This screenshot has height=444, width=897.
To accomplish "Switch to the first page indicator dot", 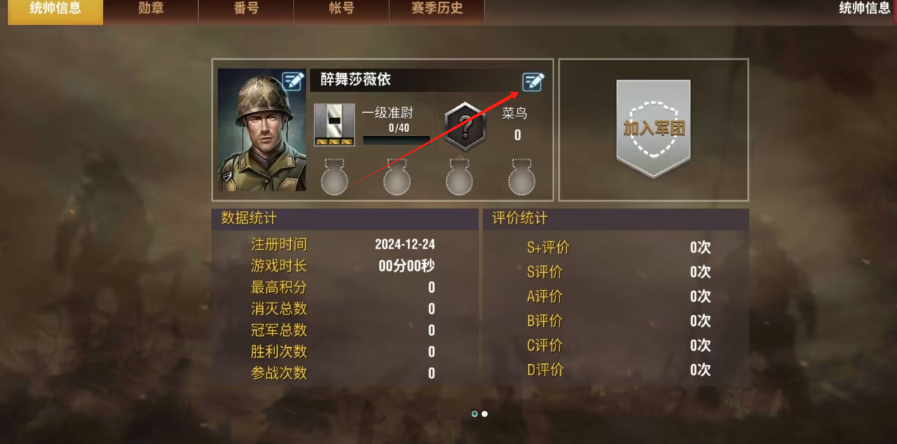I will [x=475, y=414].
